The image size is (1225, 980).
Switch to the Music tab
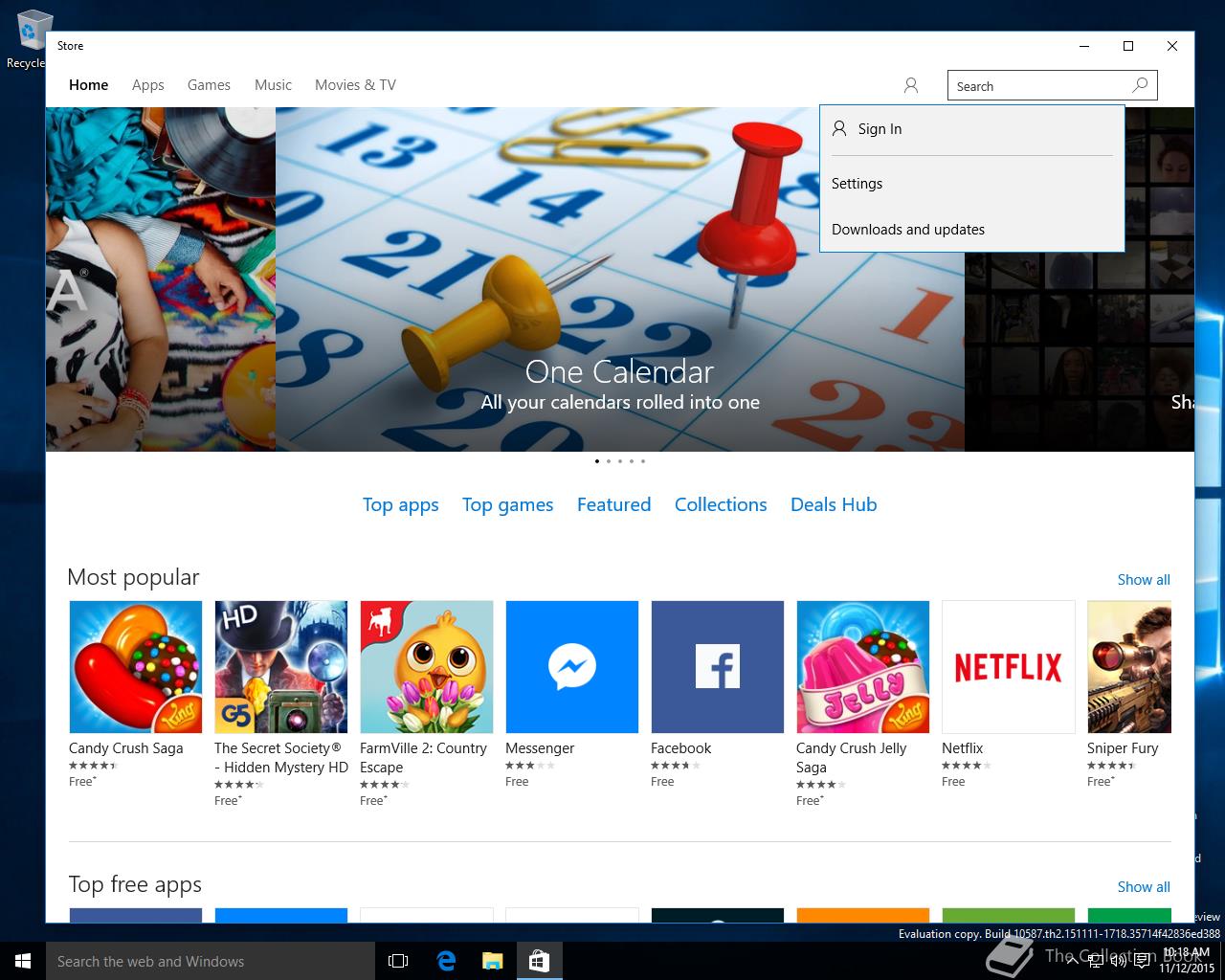pos(273,85)
